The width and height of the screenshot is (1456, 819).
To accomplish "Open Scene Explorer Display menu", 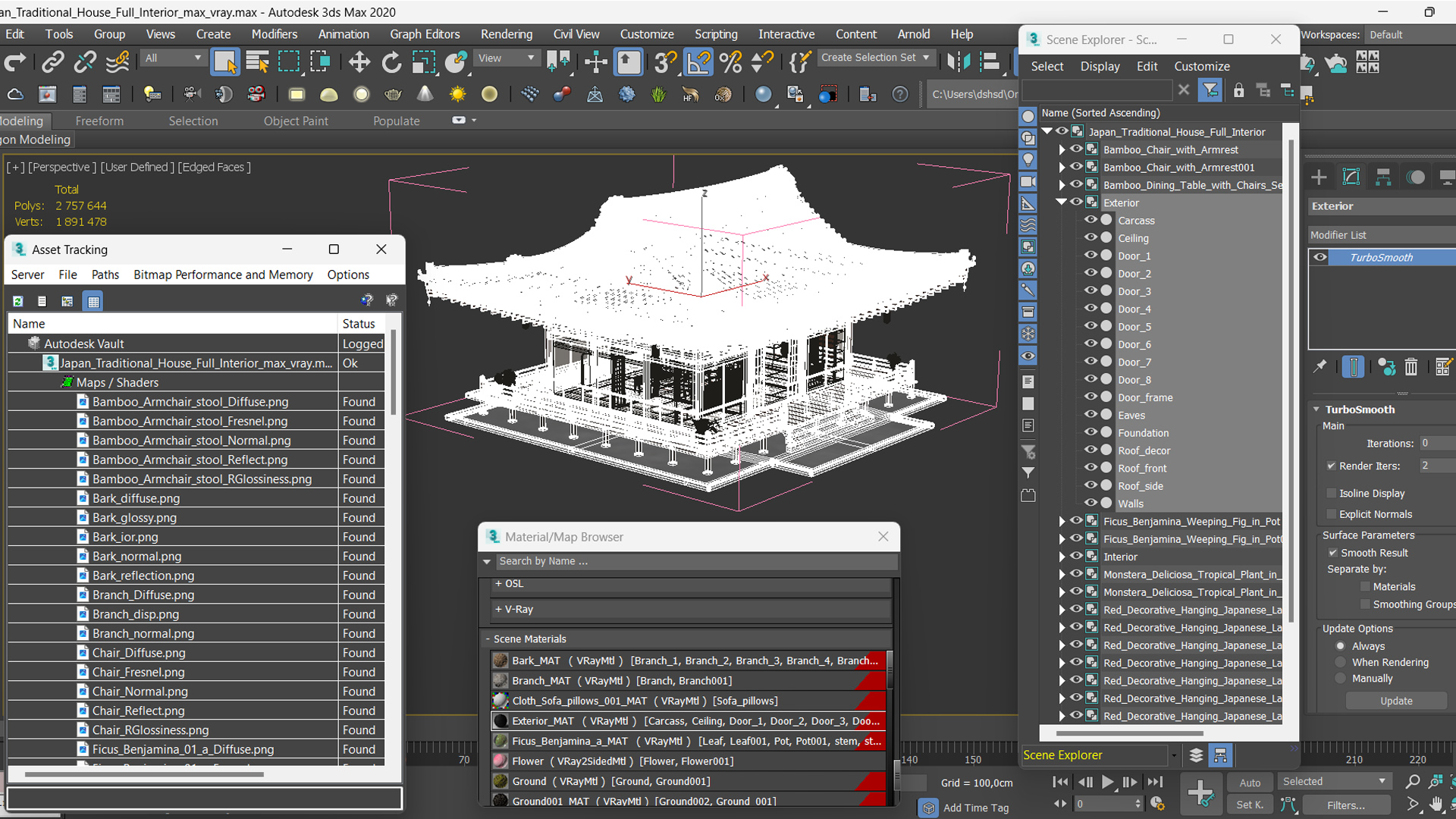I will [1100, 66].
